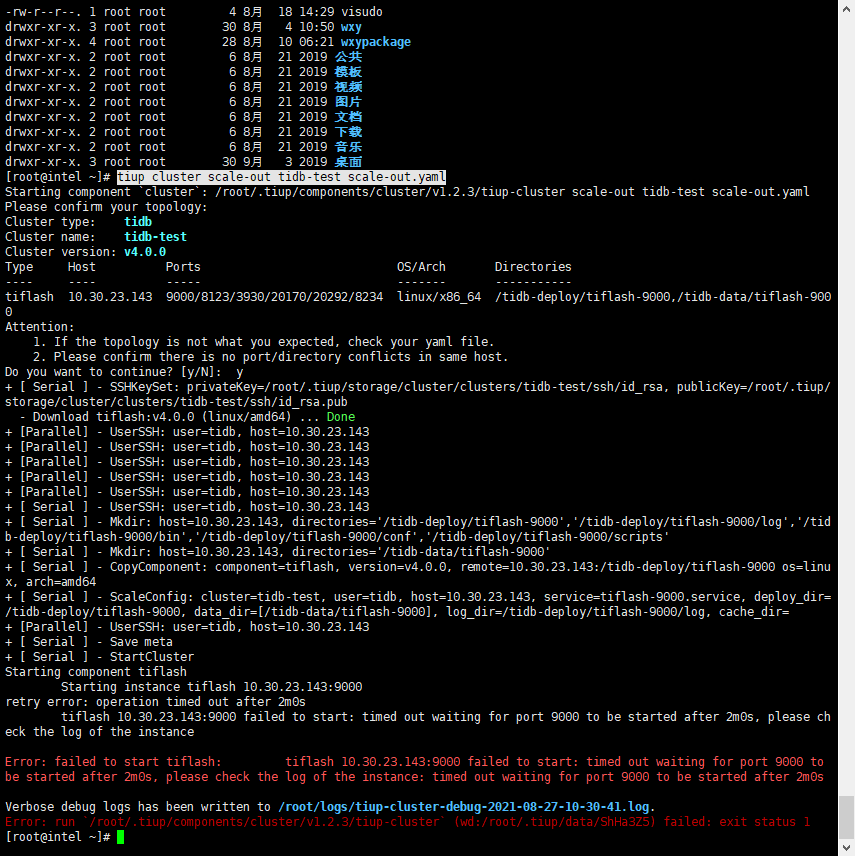
Task: Click the highlighted tiup cluster scale-out command
Action: pos(281,177)
